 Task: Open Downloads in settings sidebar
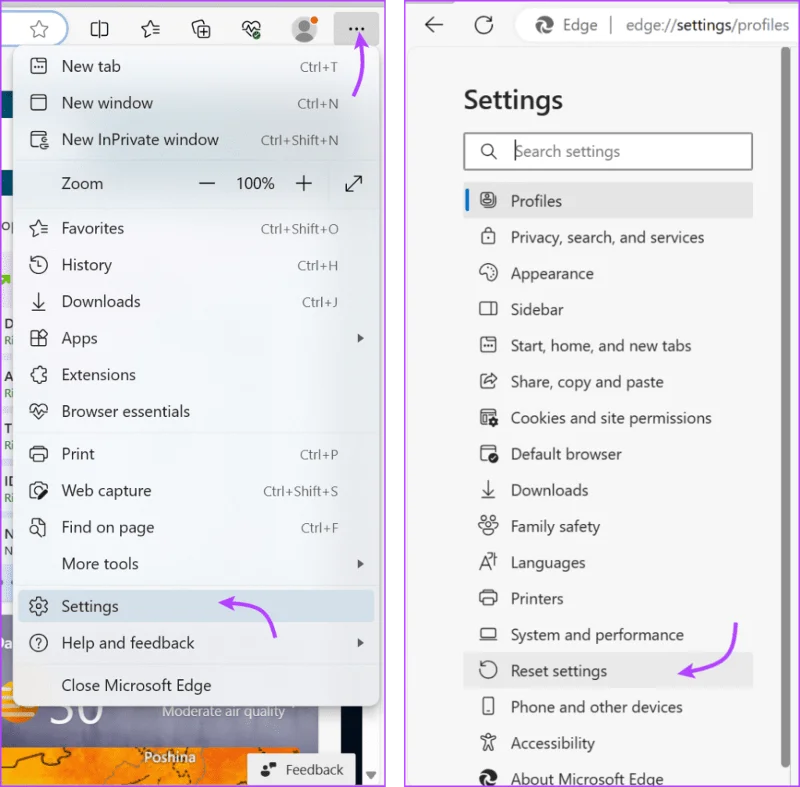point(608,490)
